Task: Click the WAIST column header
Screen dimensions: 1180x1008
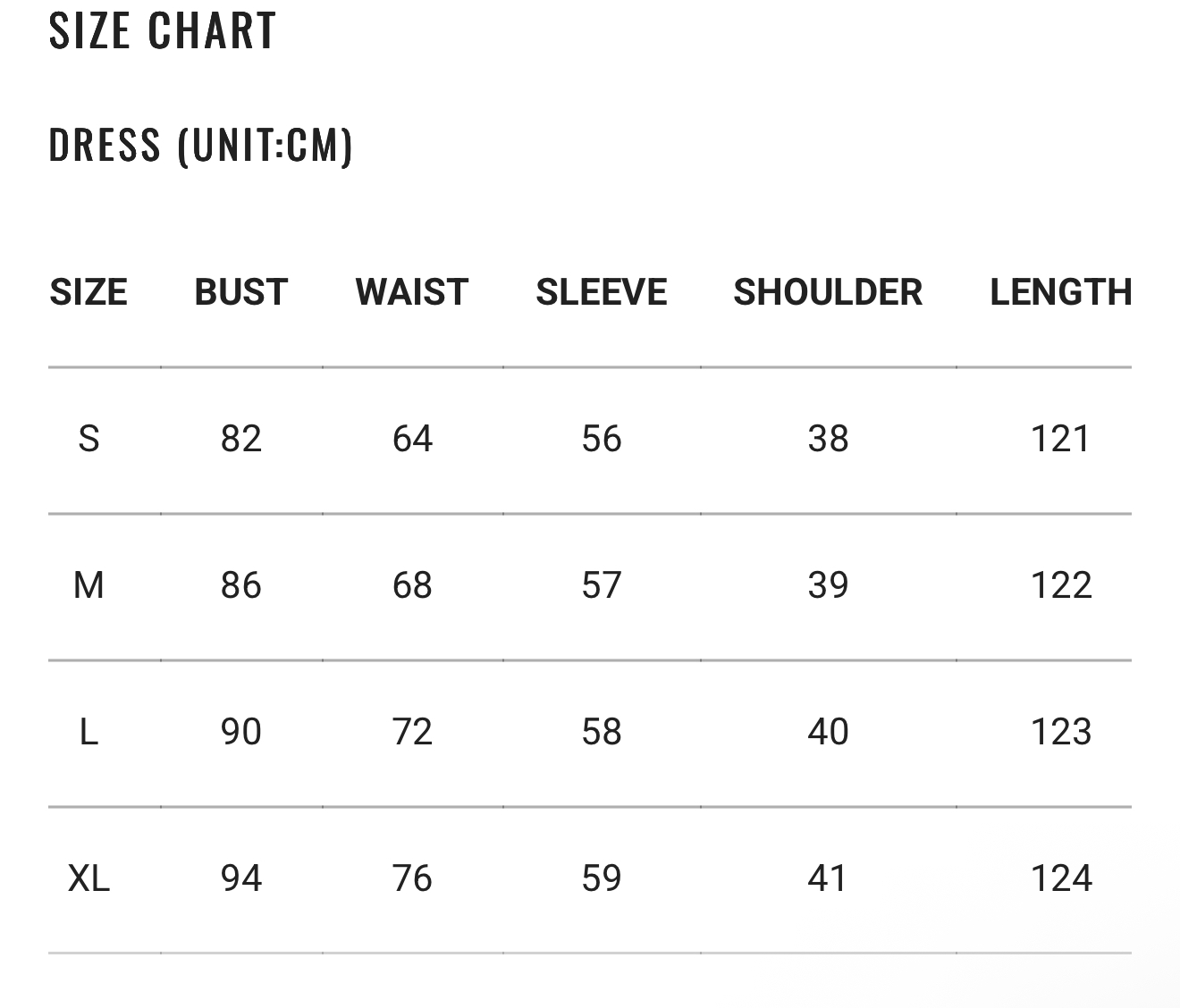Action: coord(412,292)
